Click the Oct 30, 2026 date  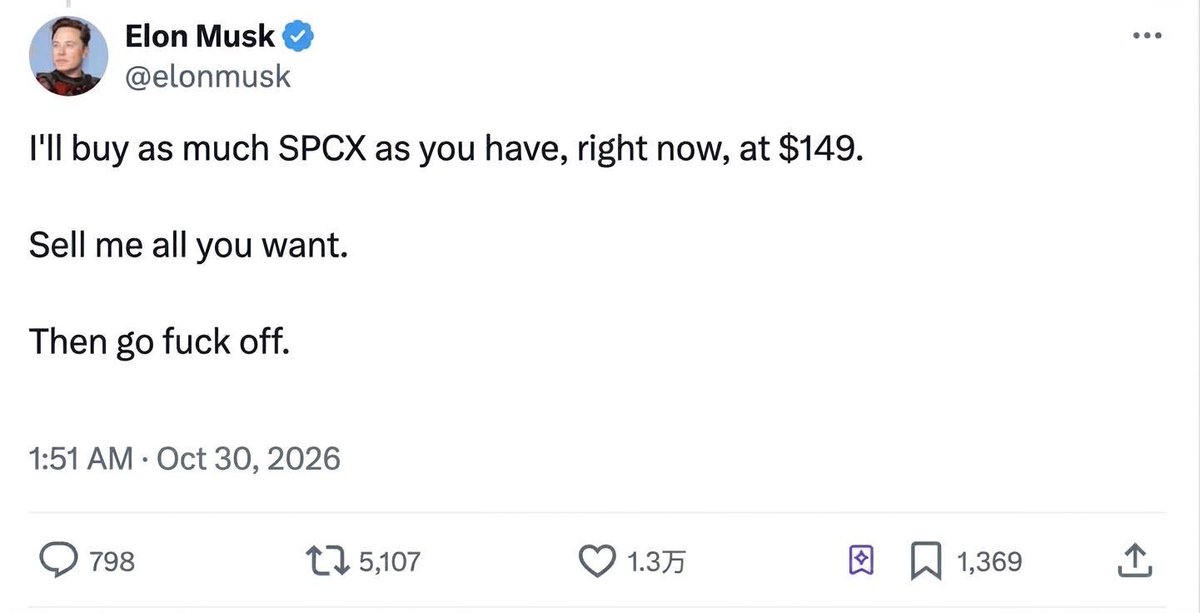tap(249, 459)
